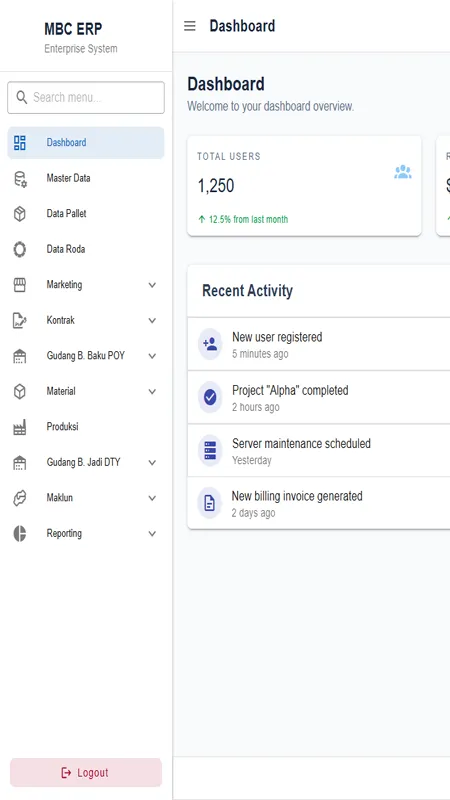This screenshot has width=450, height=800.
Task: Open Gudang B. Jadi DTY menu
Action: [86, 463]
